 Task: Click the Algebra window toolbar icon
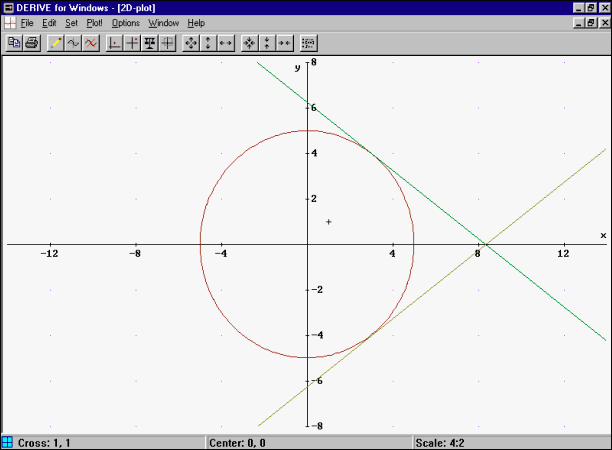click(x=308, y=43)
